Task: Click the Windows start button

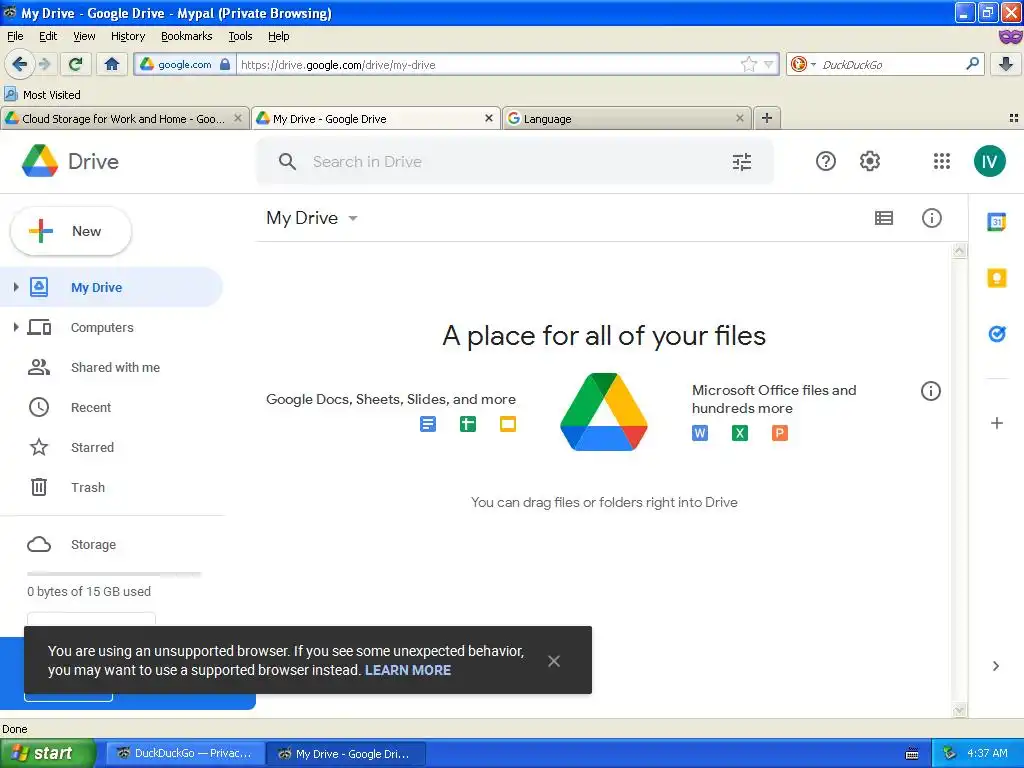Action: coord(48,753)
